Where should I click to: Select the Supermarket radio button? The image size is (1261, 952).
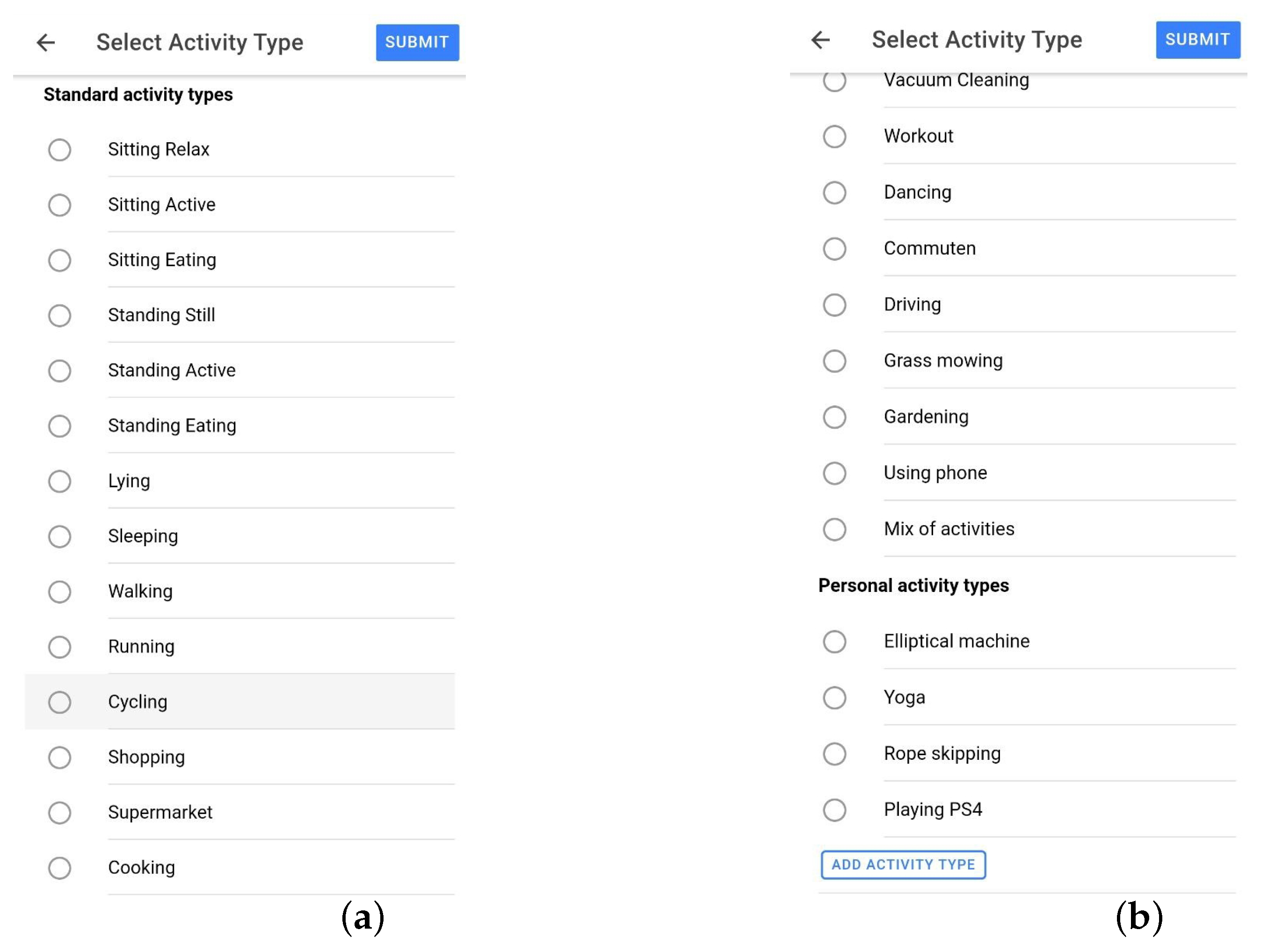tap(60, 813)
